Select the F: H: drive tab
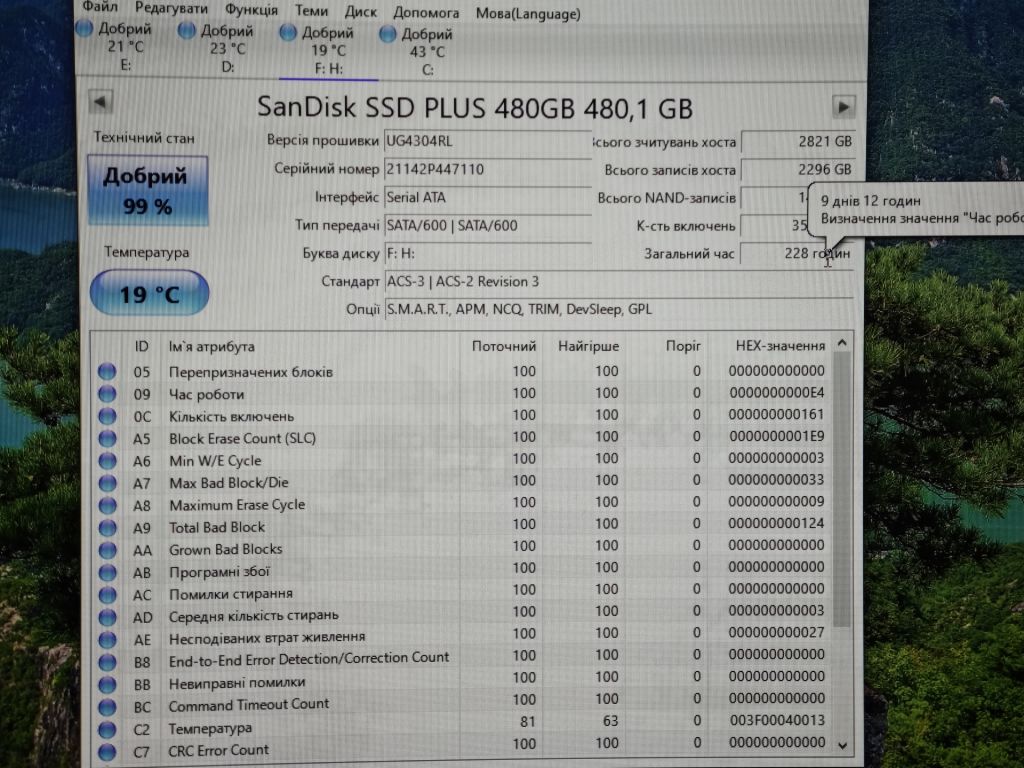The height and width of the screenshot is (768, 1024). 328,50
